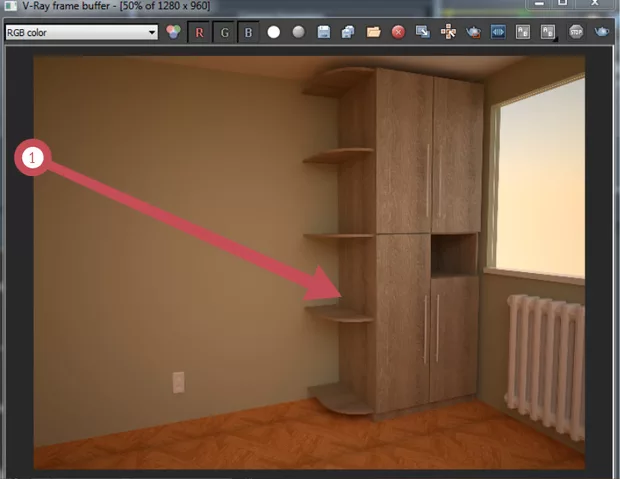The height and width of the screenshot is (479, 620).
Task: Toggle the blue channel button
Action: [248, 32]
